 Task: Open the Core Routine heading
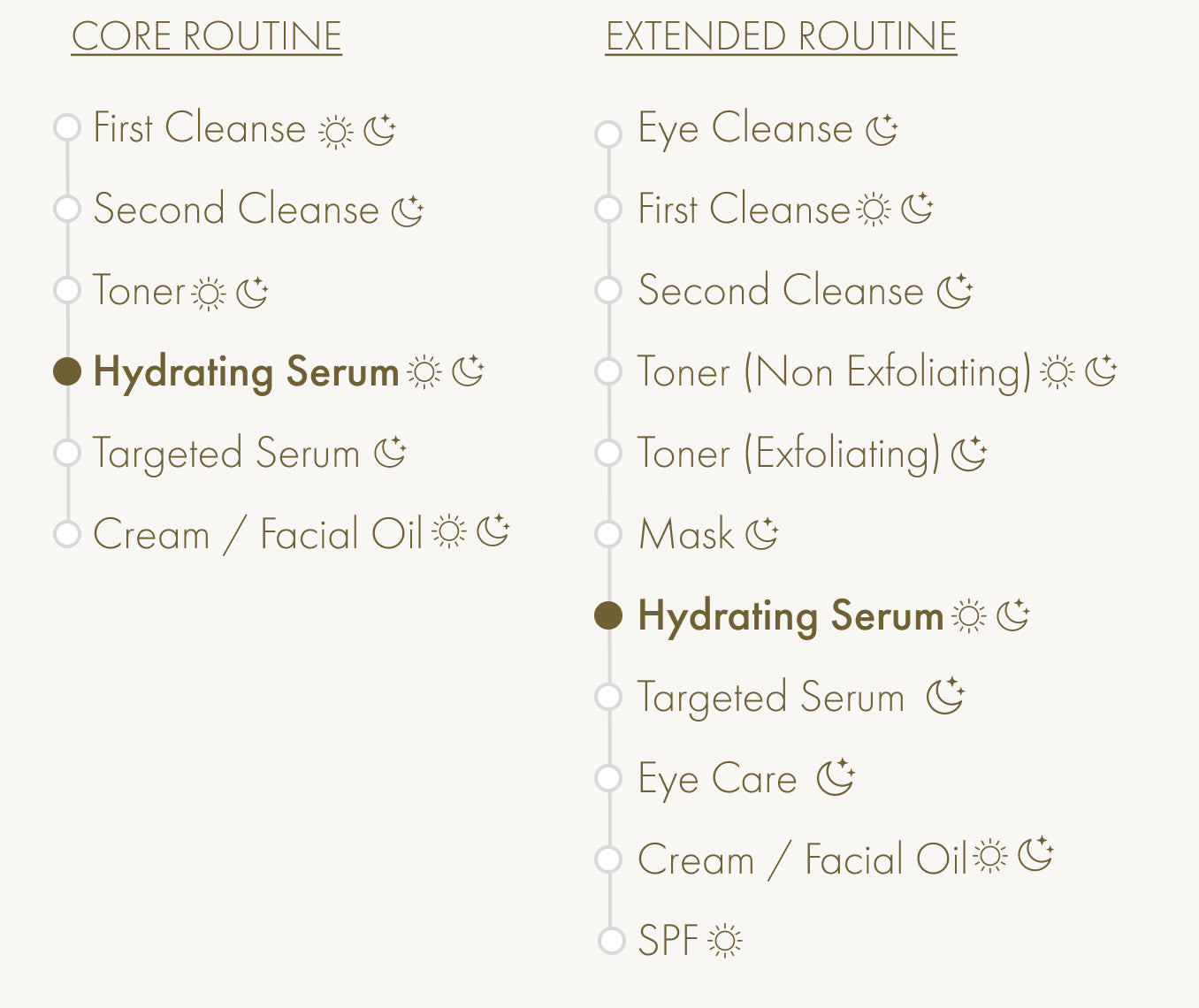[207, 37]
